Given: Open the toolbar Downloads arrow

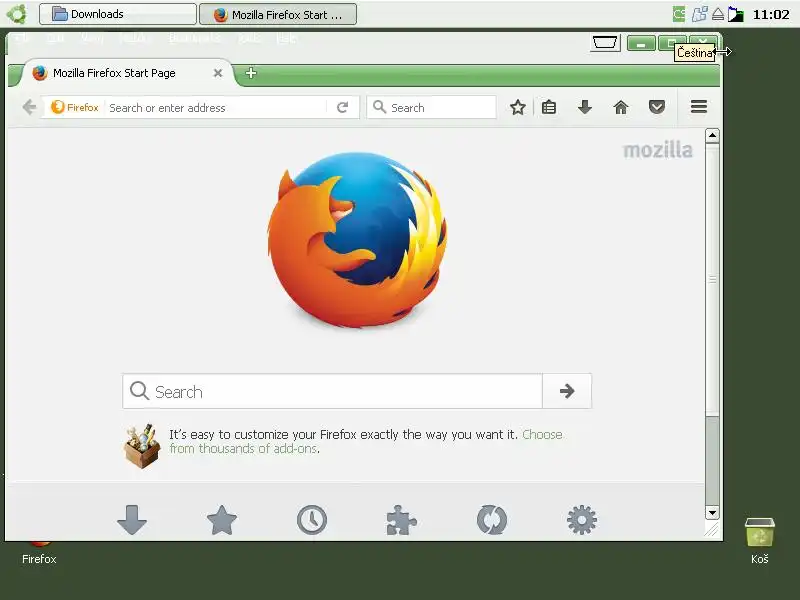Looking at the screenshot, I should tap(585, 107).
